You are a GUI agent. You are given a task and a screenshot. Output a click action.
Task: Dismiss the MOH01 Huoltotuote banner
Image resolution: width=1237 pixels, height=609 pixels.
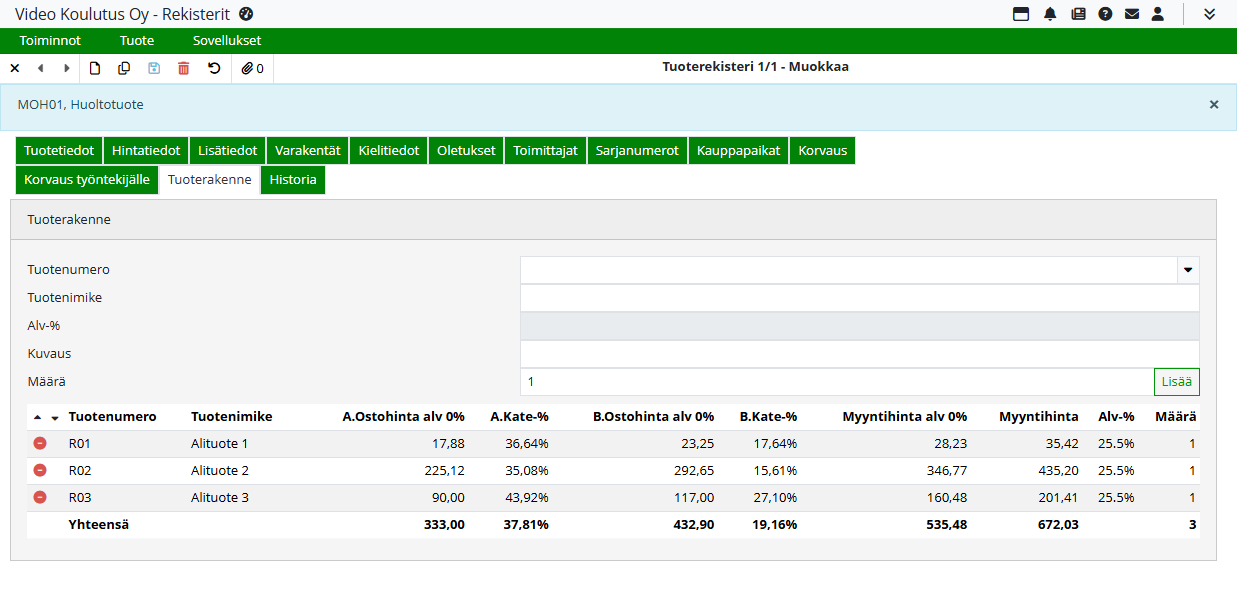(1214, 104)
